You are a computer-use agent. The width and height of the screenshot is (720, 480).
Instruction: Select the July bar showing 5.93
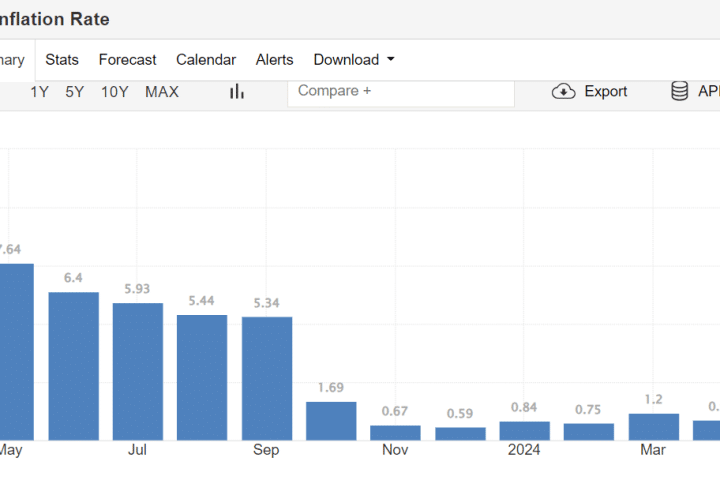point(138,371)
